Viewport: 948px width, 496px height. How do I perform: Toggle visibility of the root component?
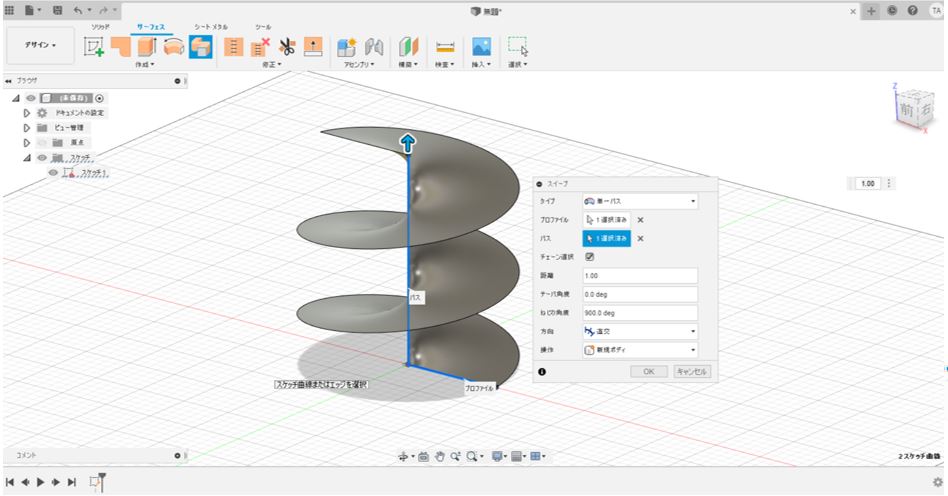(x=31, y=98)
